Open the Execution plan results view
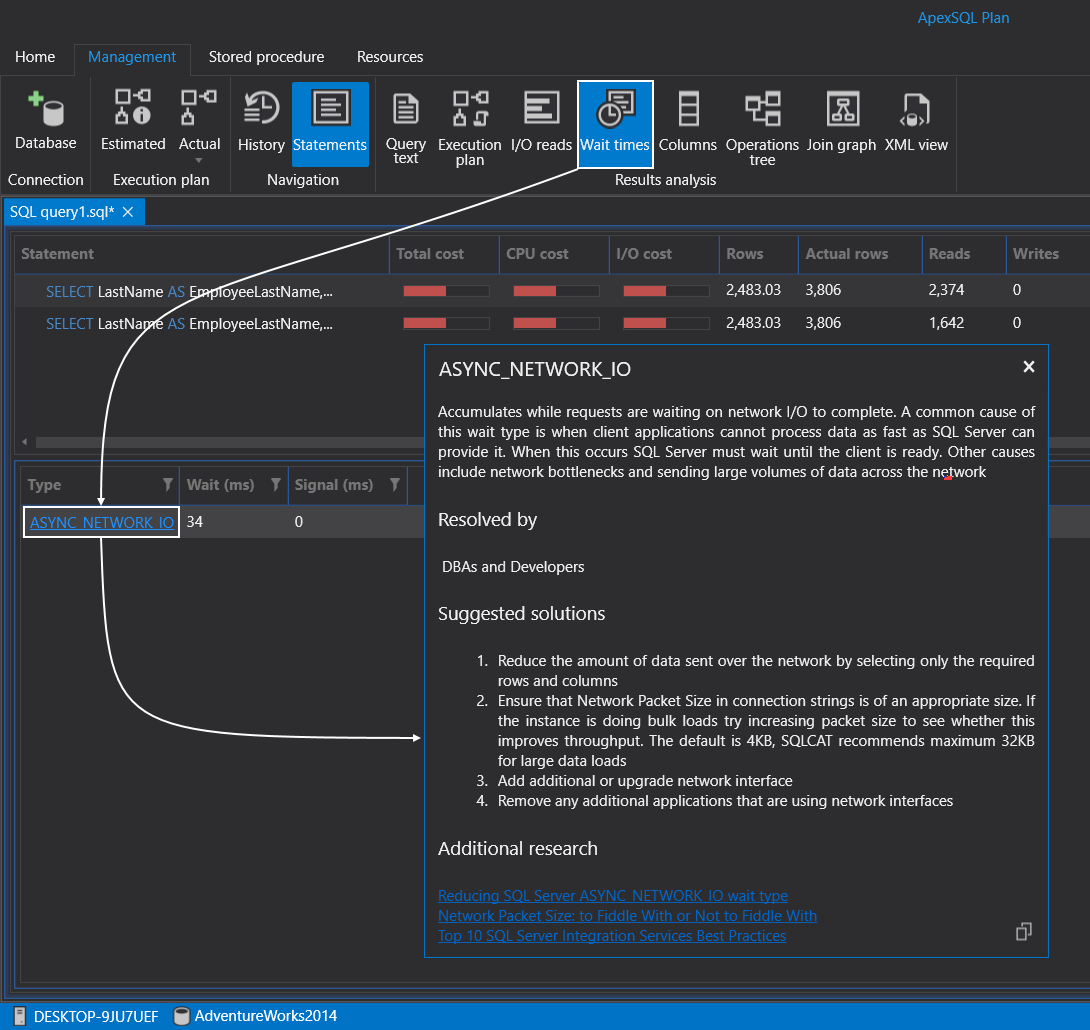1090x1030 pixels. (469, 126)
